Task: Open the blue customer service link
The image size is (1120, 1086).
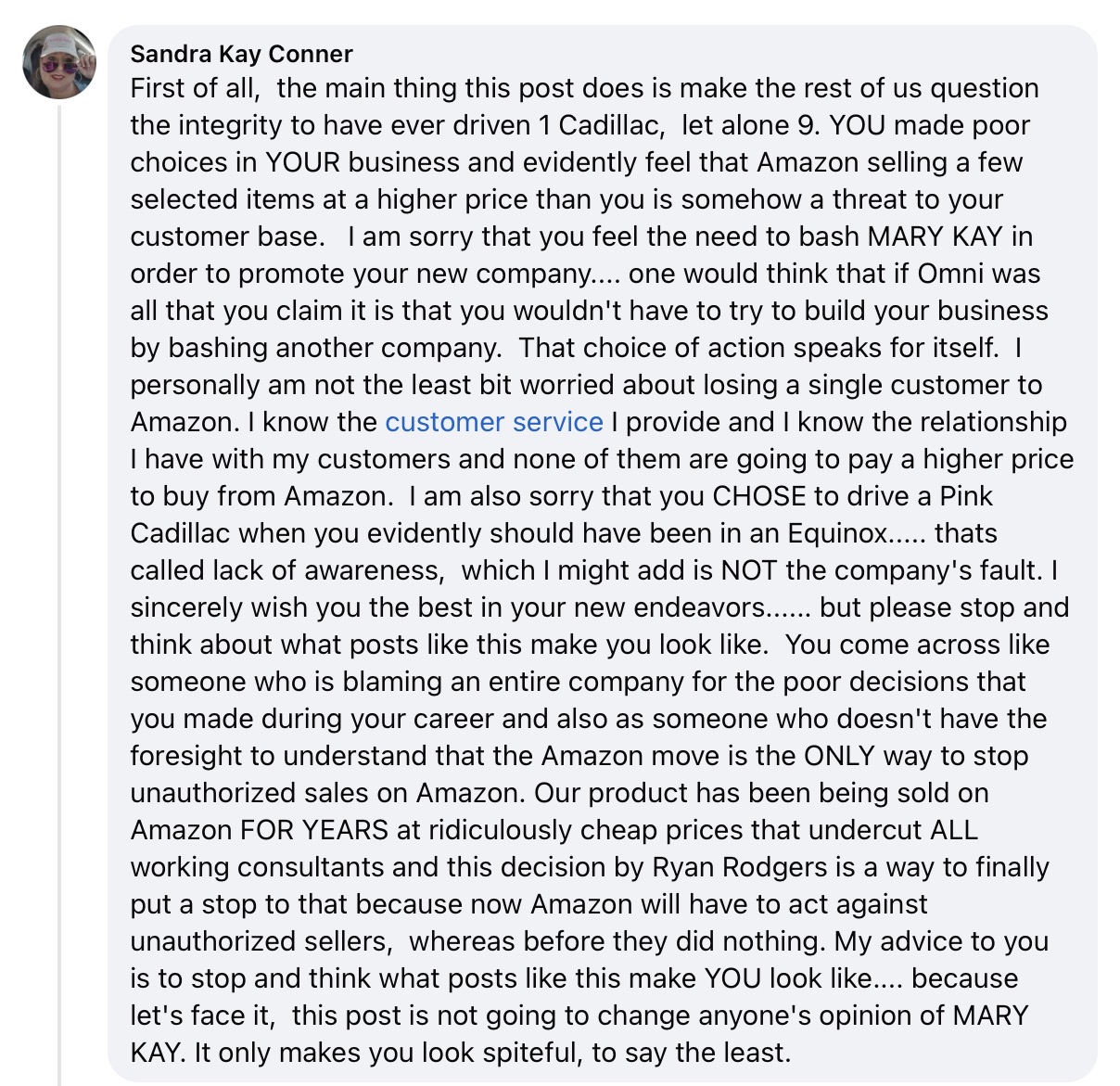Action: pyautogui.click(x=493, y=422)
